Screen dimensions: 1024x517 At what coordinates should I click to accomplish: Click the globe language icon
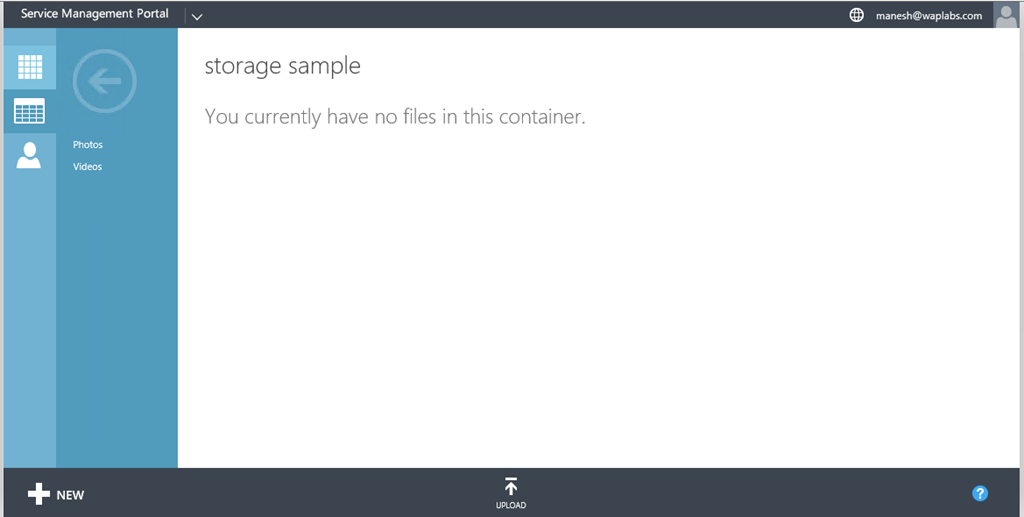[856, 15]
